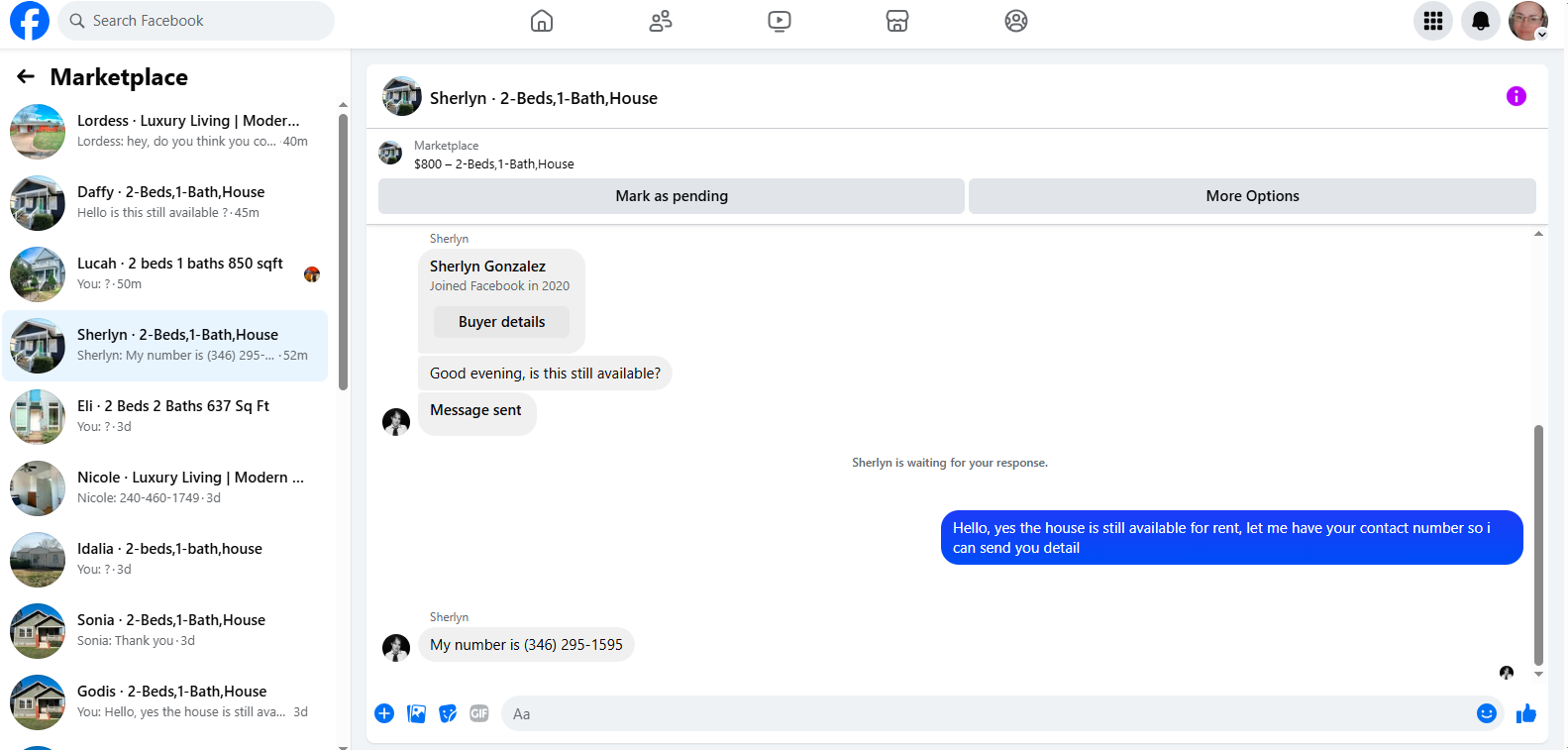Open Buyer details for Sherlyn Gonzalez
This screenshot has width=1568, height=750.
[x=501, y=322]
